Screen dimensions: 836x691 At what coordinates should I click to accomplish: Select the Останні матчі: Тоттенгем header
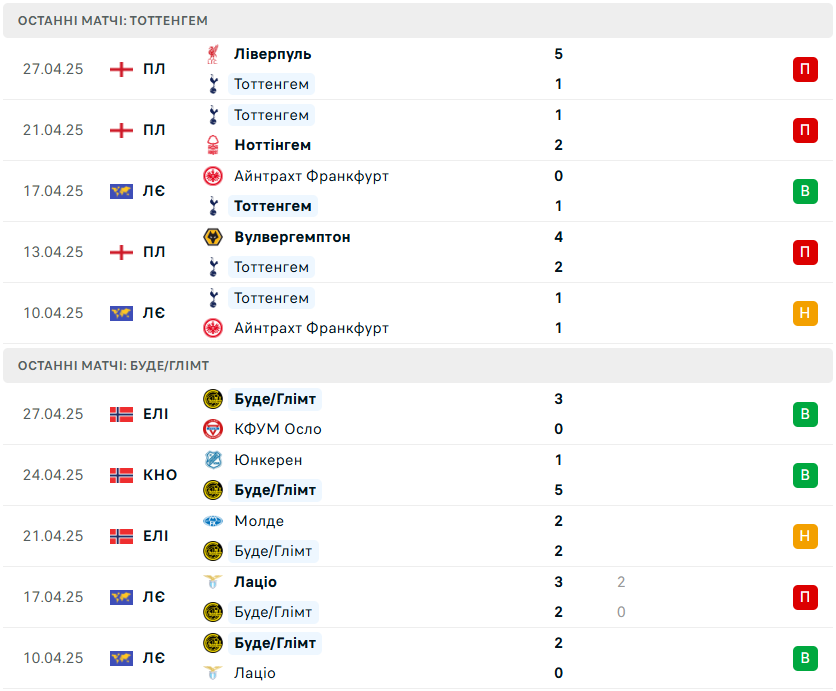[417, 21]
